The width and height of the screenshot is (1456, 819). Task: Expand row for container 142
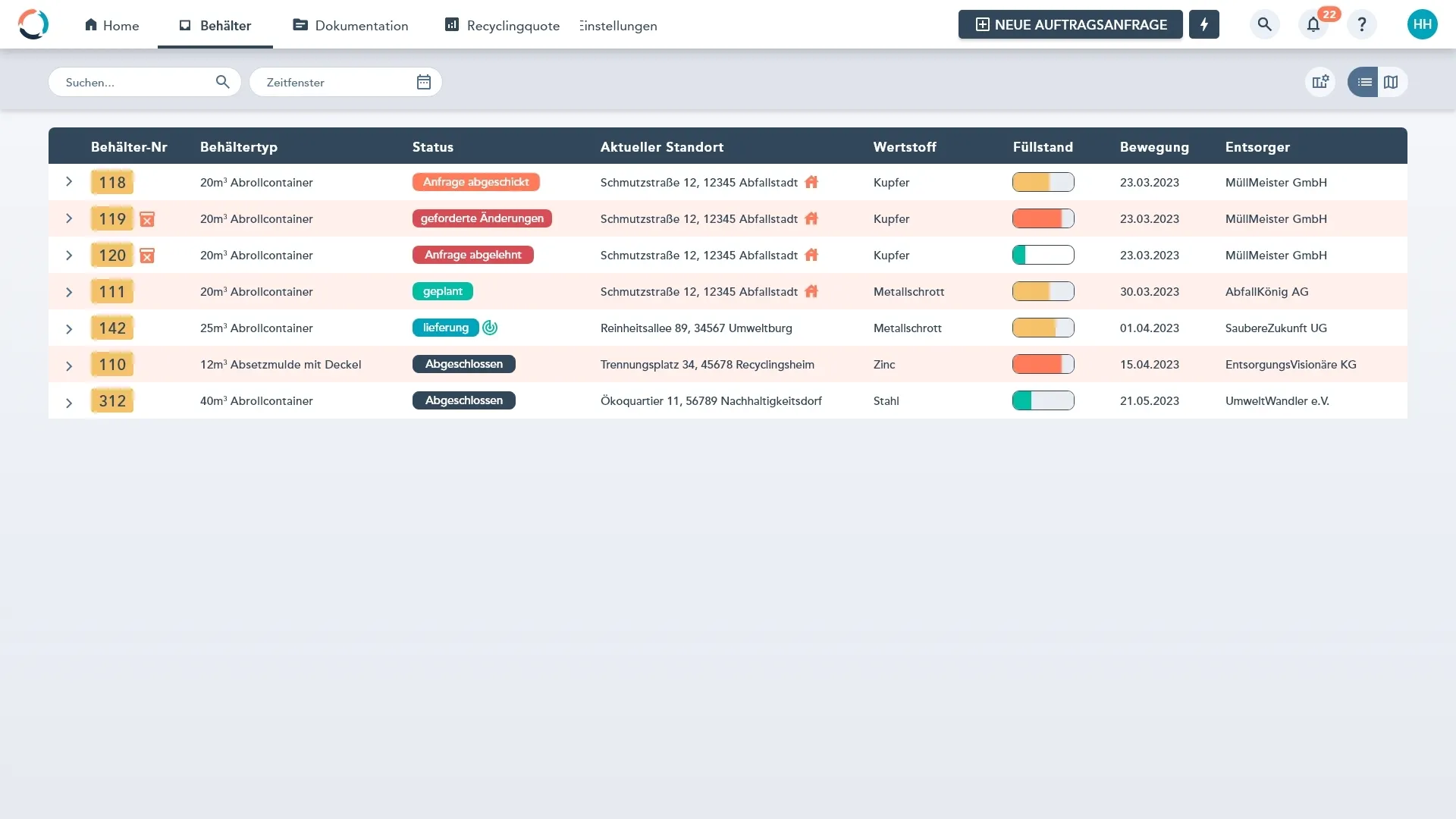tap(69, 328)
